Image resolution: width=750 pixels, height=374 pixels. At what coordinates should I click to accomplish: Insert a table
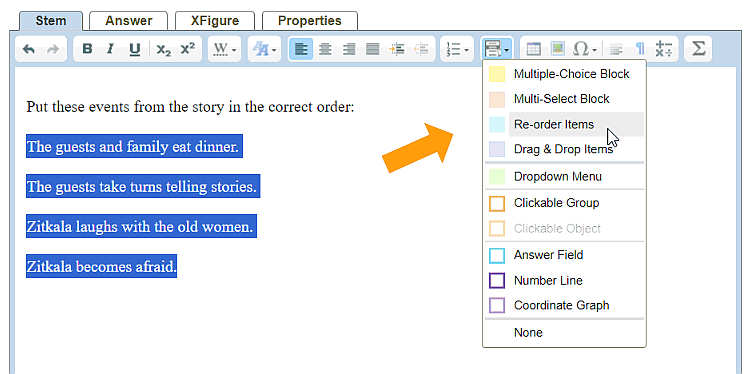pyautogui.click(x=533, y=49)
